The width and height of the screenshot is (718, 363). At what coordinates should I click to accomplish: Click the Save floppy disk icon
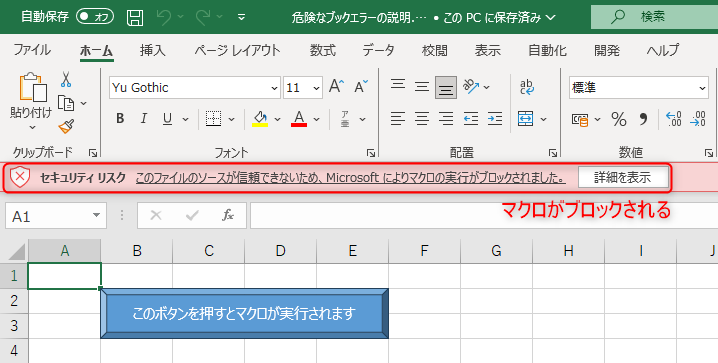(x=135, y=17)
